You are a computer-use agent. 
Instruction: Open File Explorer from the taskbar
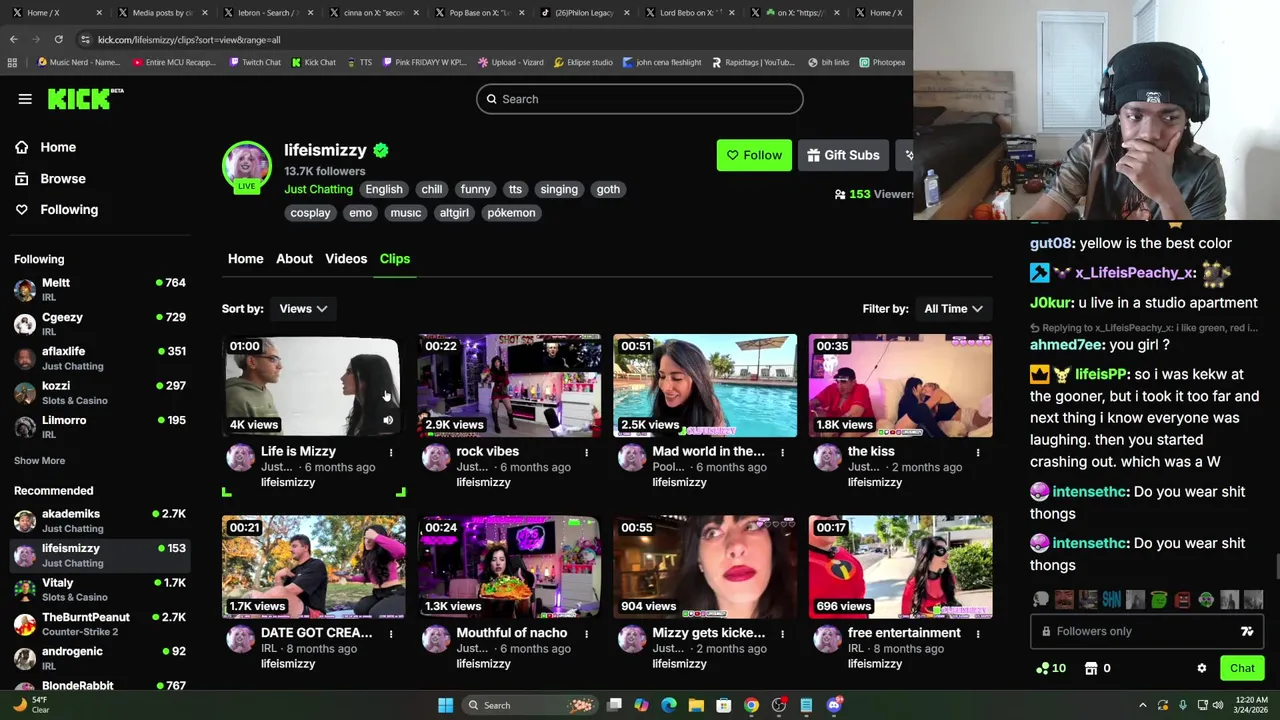click(x=696, y=705)
